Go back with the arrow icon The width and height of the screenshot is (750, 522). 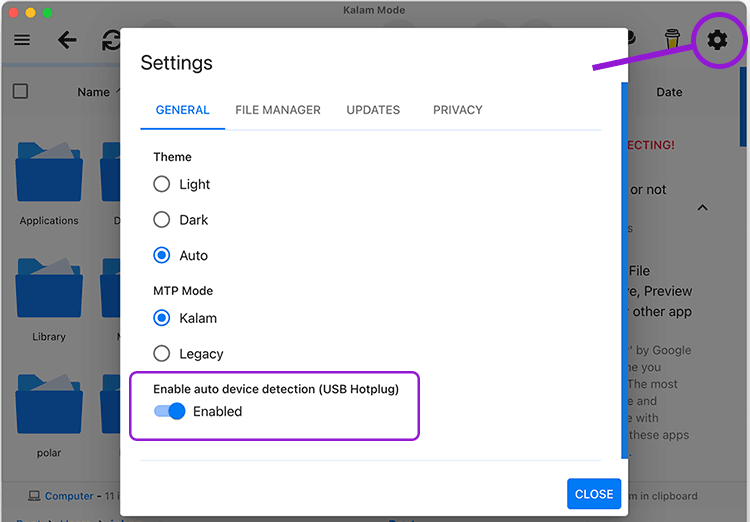click(x=67, y=40)
